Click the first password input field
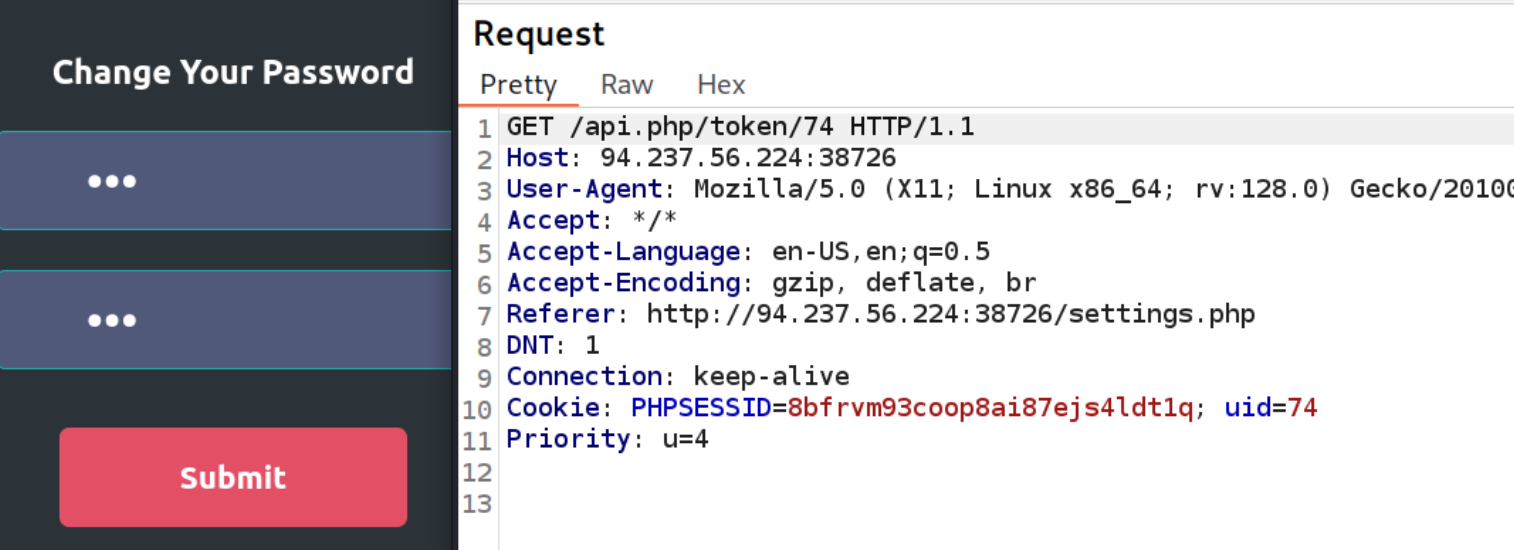The height and width of the screenshot is (550, 1514). click(226, 181)
